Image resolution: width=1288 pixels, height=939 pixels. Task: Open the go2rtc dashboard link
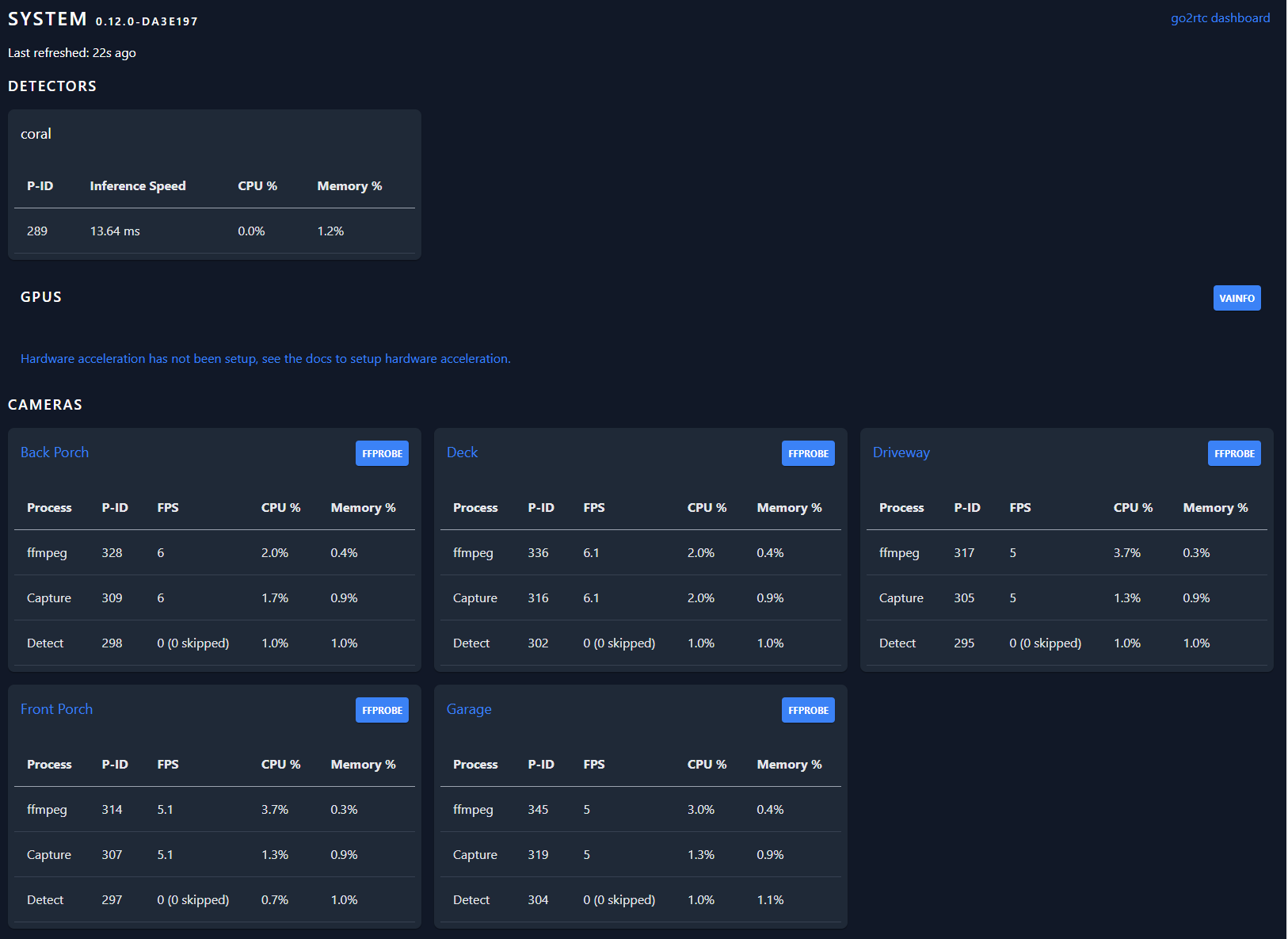click(x=1221, y=17)
